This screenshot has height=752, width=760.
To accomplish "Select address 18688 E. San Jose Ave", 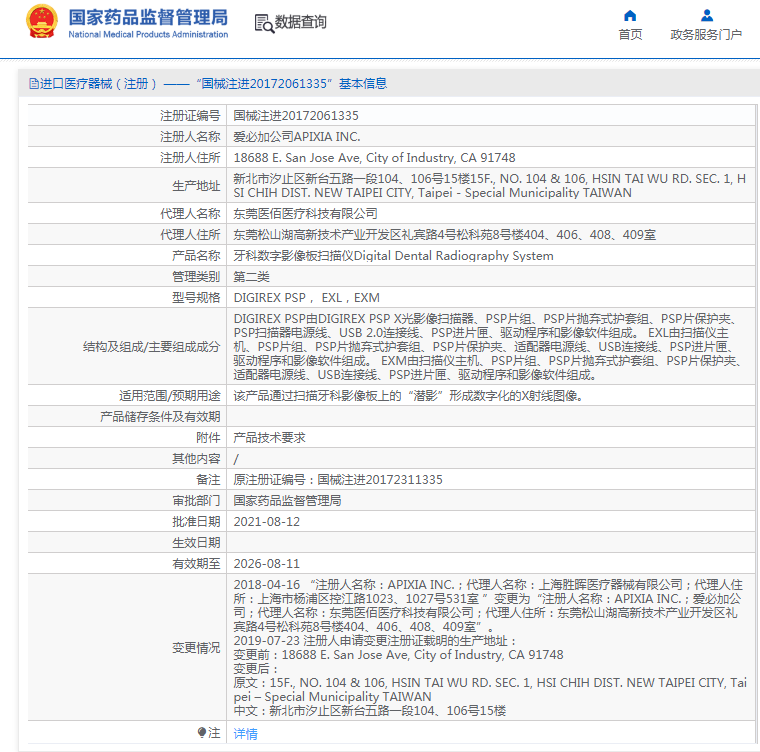I will tap(374, 158).
